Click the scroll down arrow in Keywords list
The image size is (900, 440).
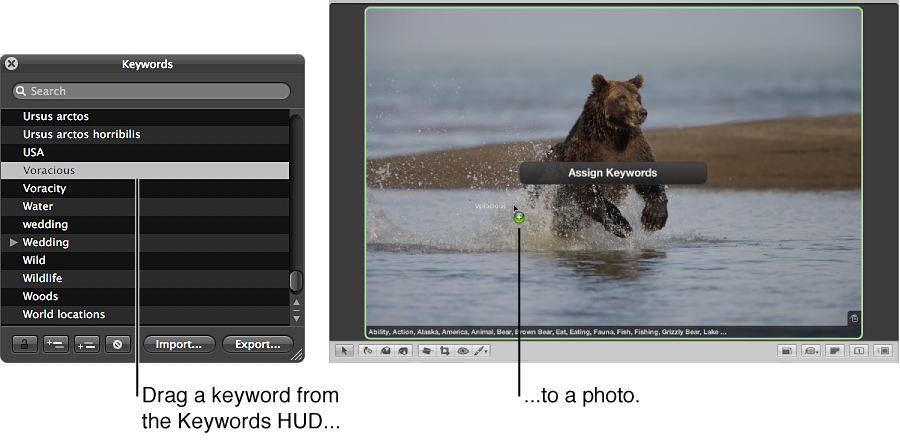pos(296,317)
